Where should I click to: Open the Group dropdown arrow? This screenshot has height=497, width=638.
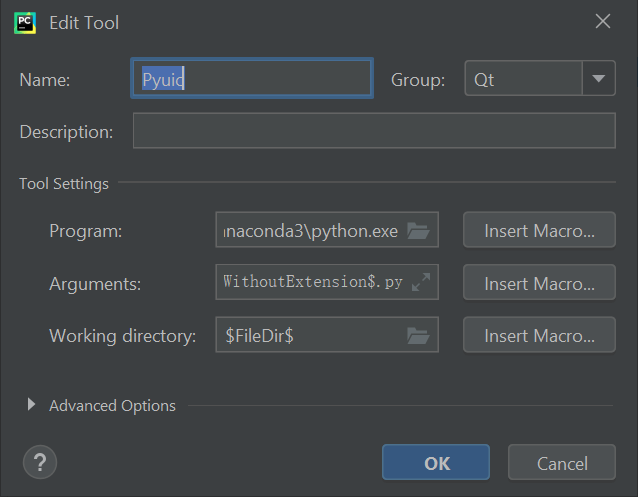[599, 79]
